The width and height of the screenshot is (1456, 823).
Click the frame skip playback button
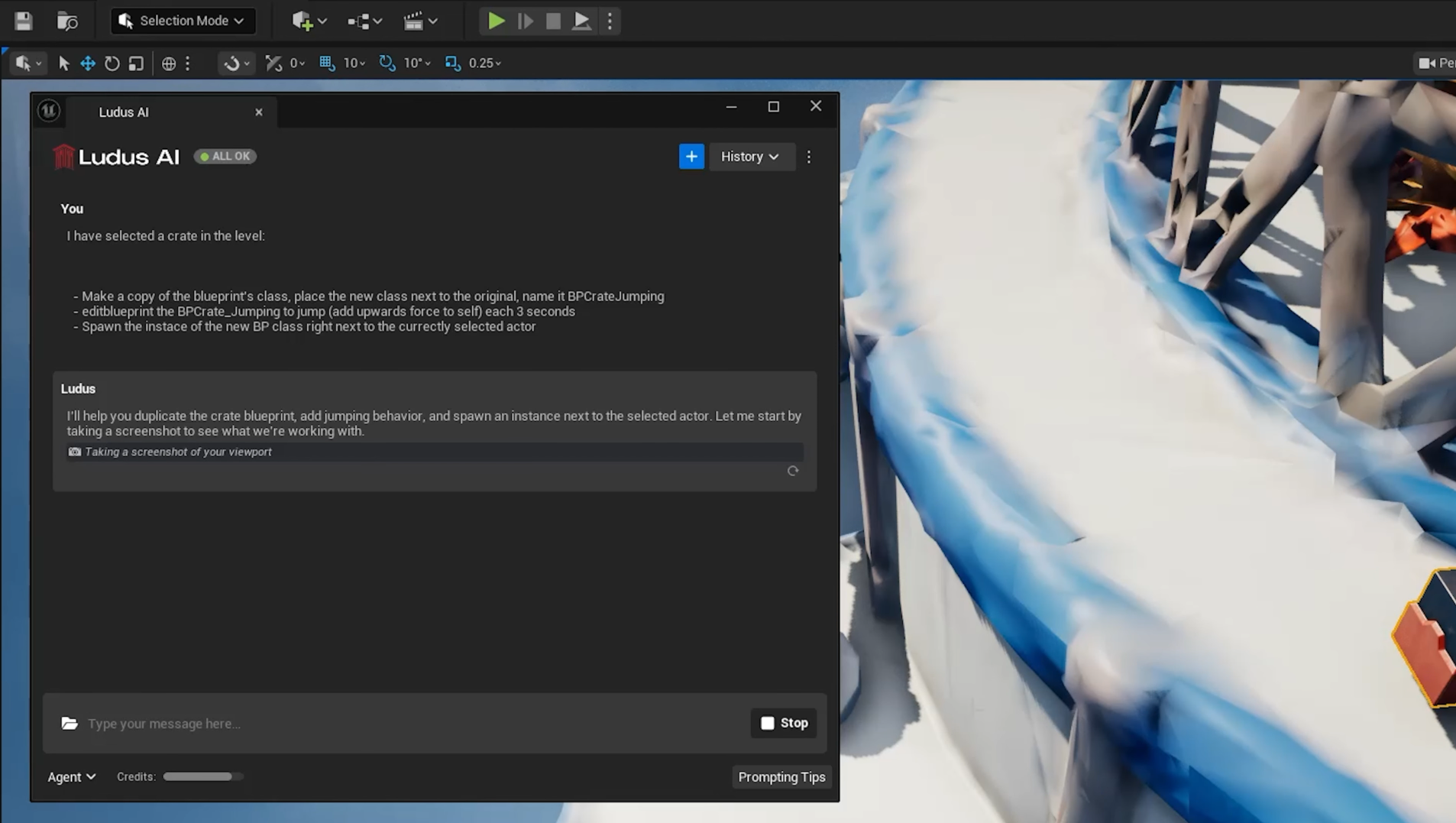[525, 21]
